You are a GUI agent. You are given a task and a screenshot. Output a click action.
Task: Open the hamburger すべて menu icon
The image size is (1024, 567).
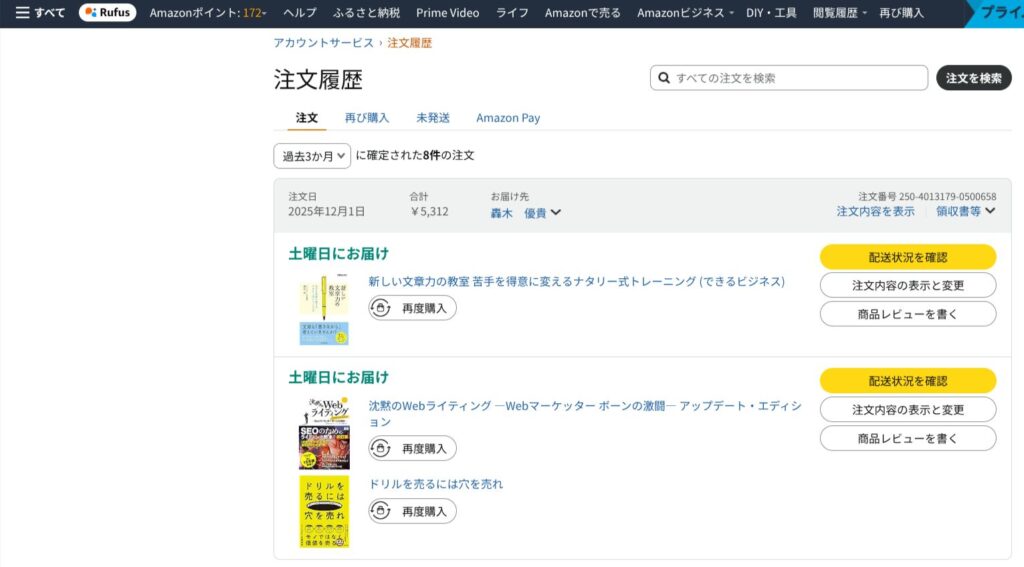point(22,13)
